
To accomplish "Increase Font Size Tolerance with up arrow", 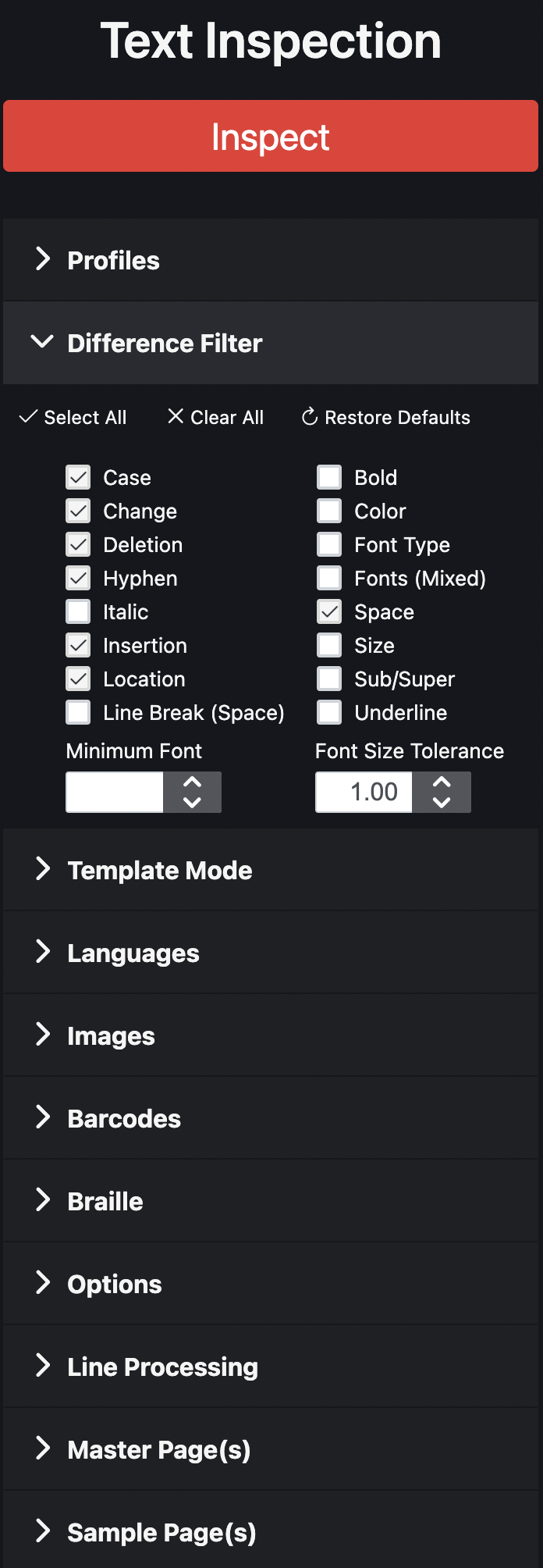I will (x=442, y=782).
